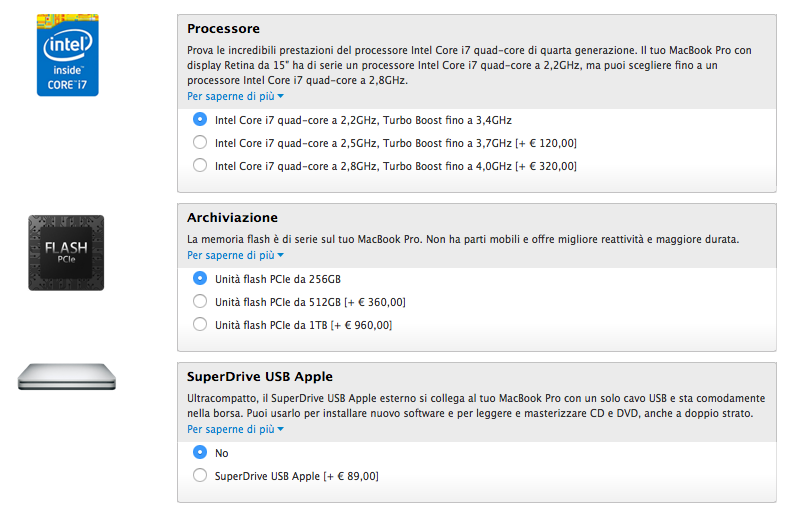Choose the 512GB PCIe flash storage
The width and height of the screenshot is (785, 508).
point(200,302)
